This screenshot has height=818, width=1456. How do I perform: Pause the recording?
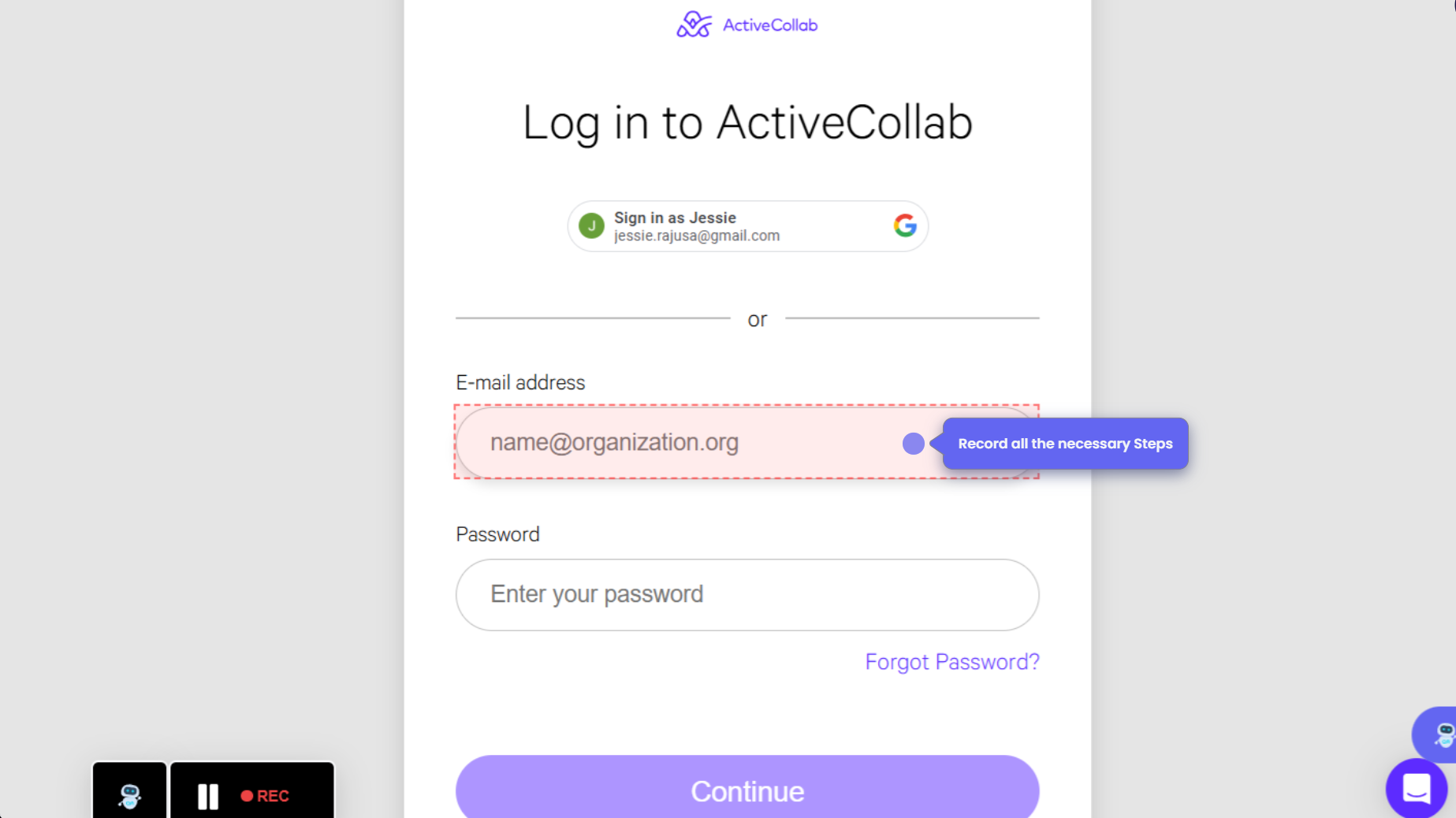(208, 796)
